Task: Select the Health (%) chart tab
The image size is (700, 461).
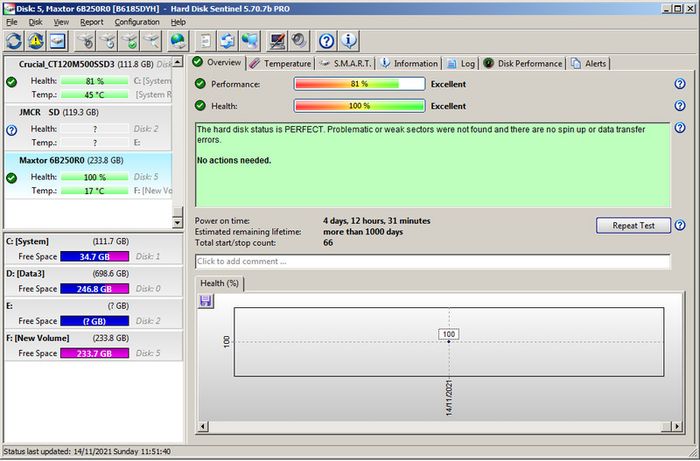Action: 219,283
